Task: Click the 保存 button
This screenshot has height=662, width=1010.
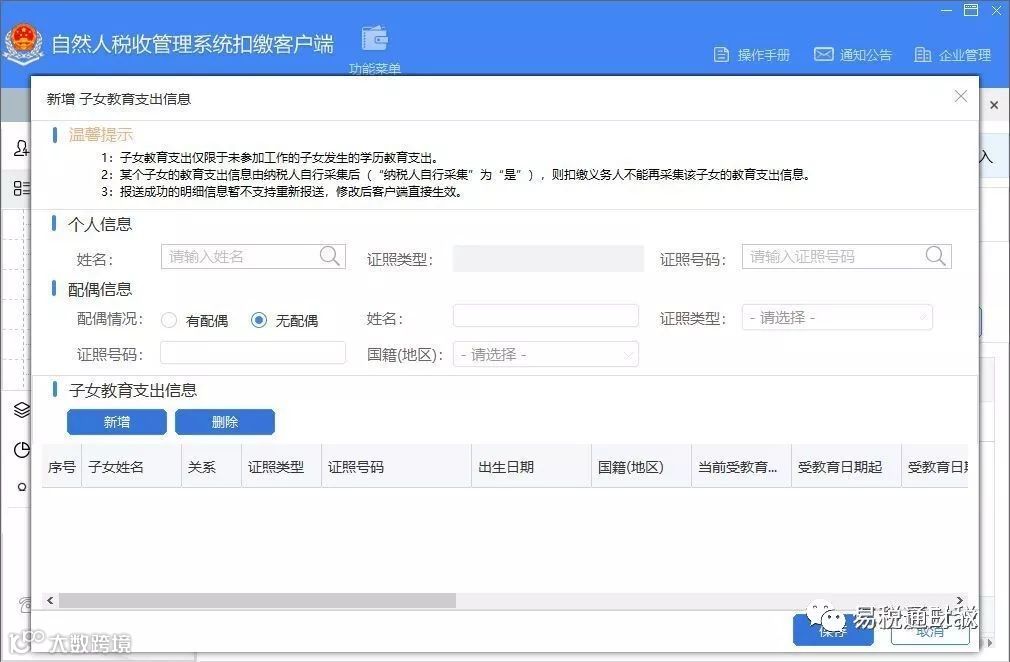Action: (833, 630)
